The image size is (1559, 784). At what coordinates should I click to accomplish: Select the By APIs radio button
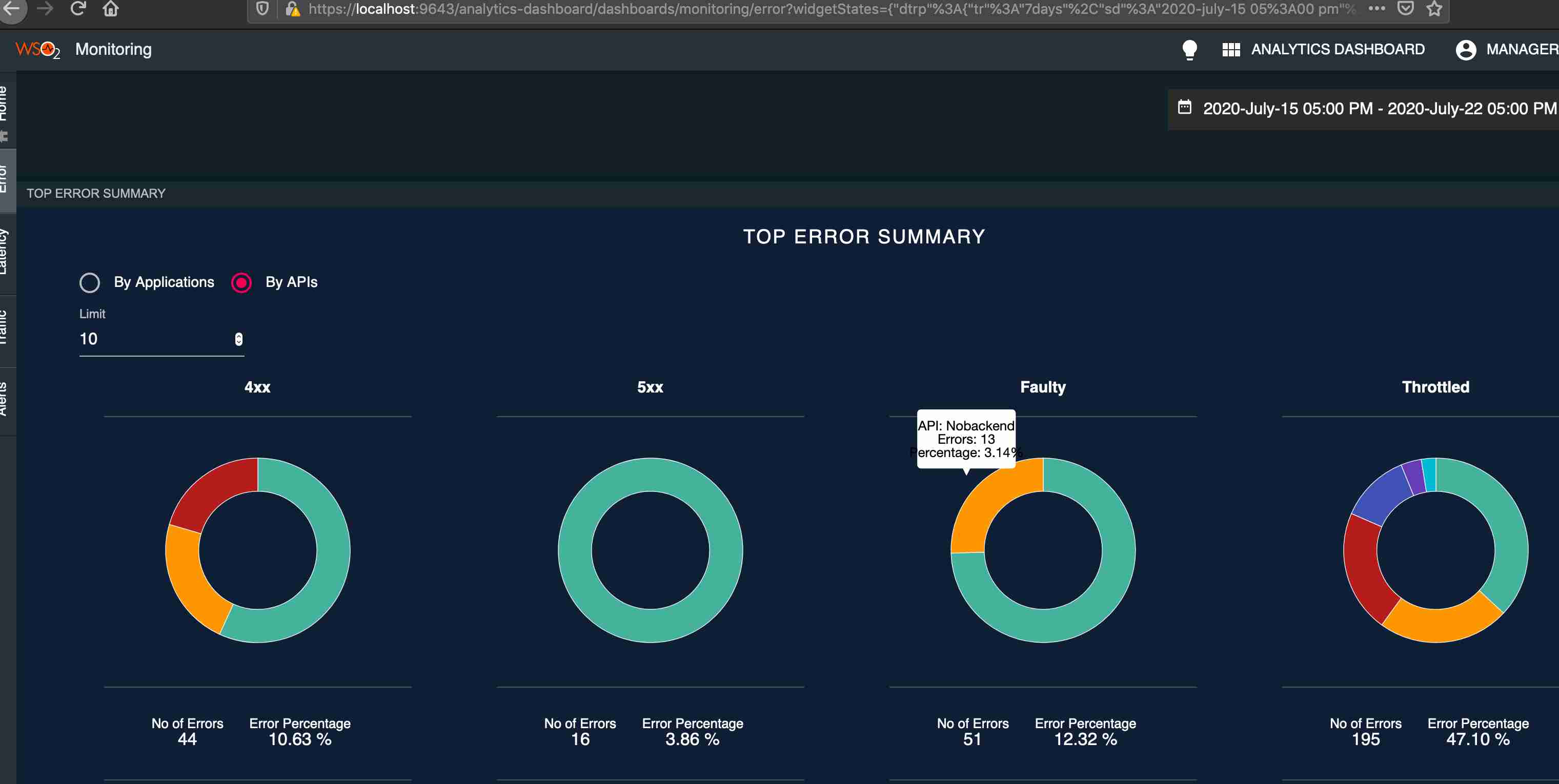click(241, 282)
